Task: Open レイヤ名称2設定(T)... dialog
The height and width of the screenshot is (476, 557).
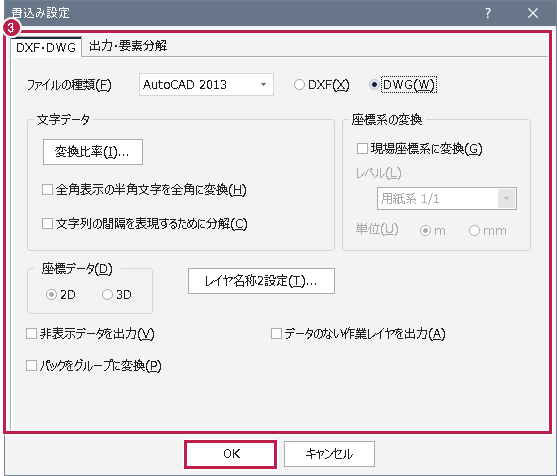Action: 261,281
